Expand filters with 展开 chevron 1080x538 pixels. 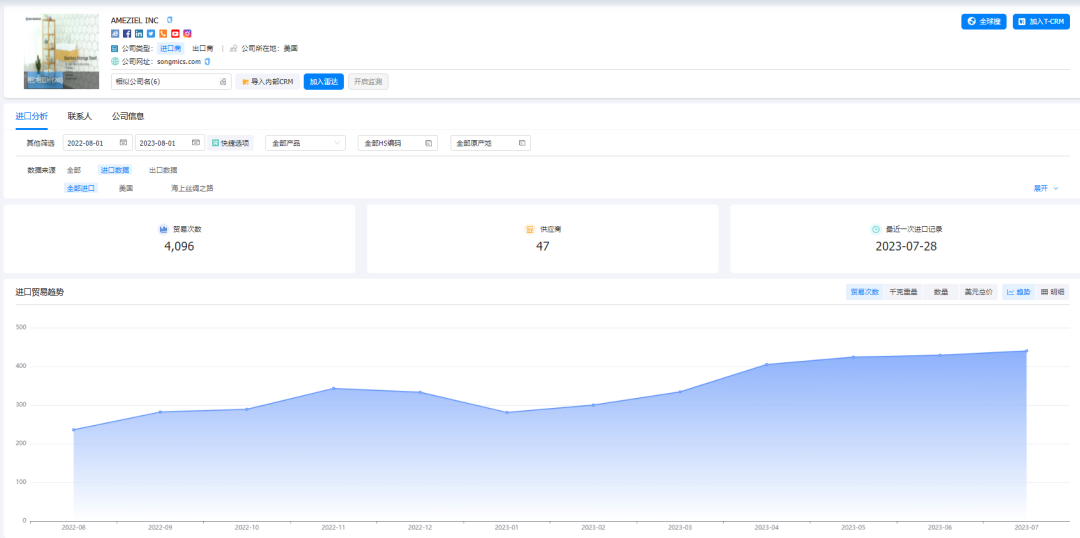point(1046,188)
